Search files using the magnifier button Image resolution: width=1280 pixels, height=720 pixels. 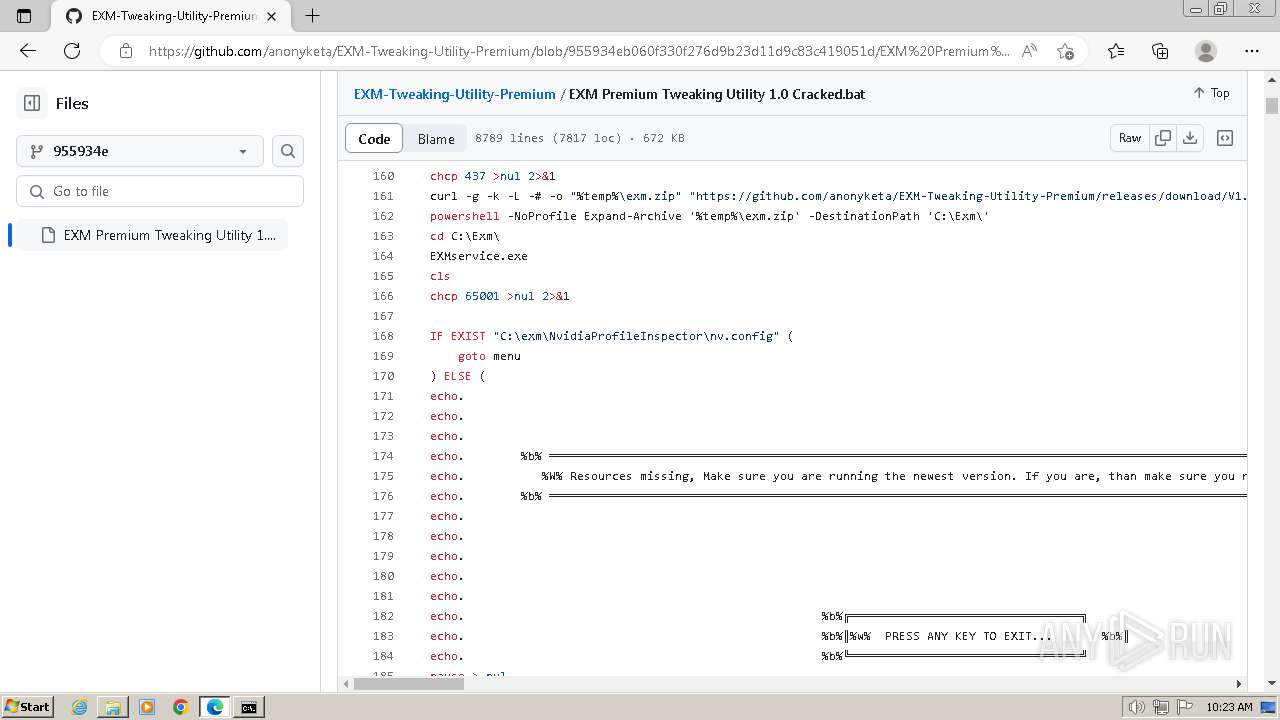click(x=288, y=151)
